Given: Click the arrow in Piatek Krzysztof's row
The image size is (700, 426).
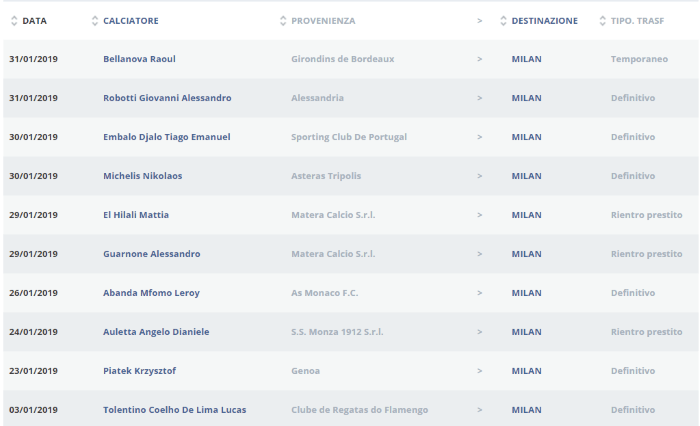Looking at the screenshot, I should pos(480,371).
